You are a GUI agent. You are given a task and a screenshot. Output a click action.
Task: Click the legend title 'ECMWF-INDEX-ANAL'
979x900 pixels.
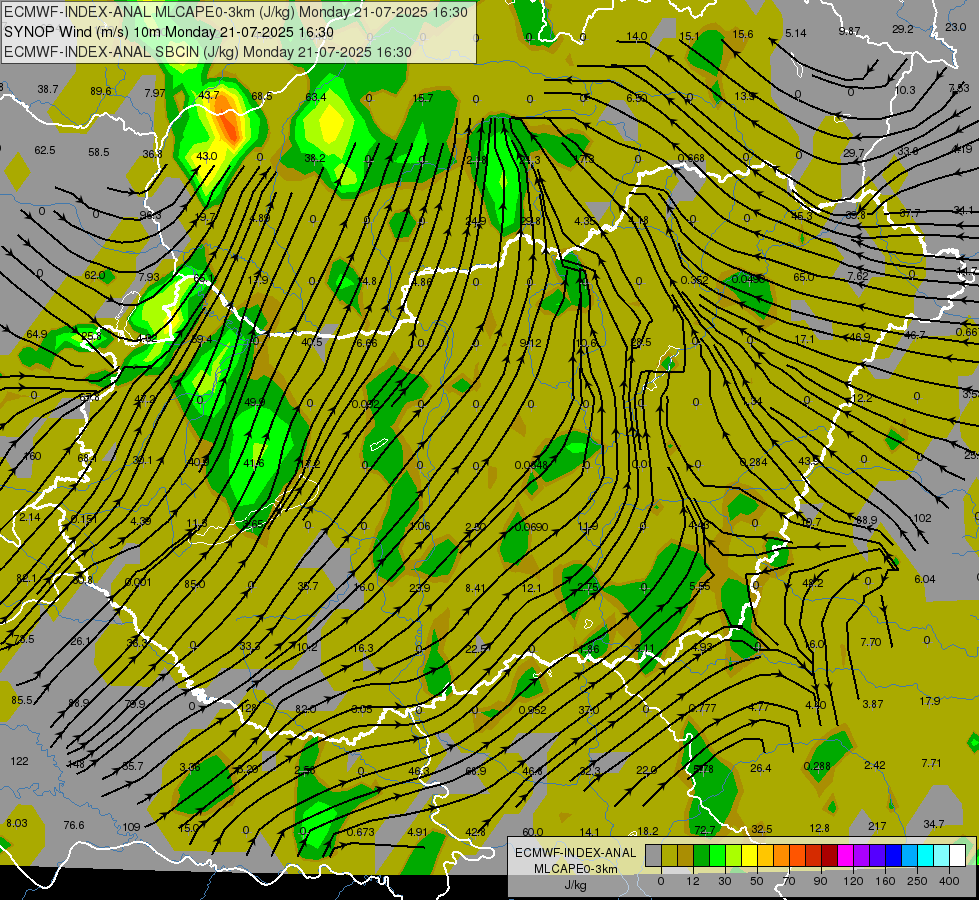tap(576, 853)
